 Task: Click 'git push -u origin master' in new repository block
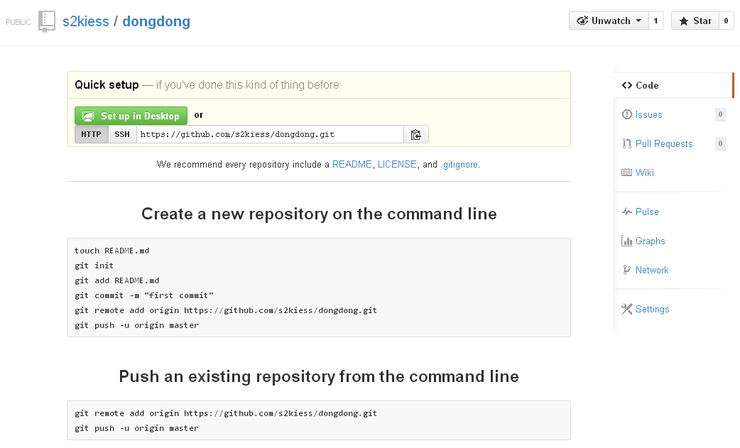tap(136, 325)
